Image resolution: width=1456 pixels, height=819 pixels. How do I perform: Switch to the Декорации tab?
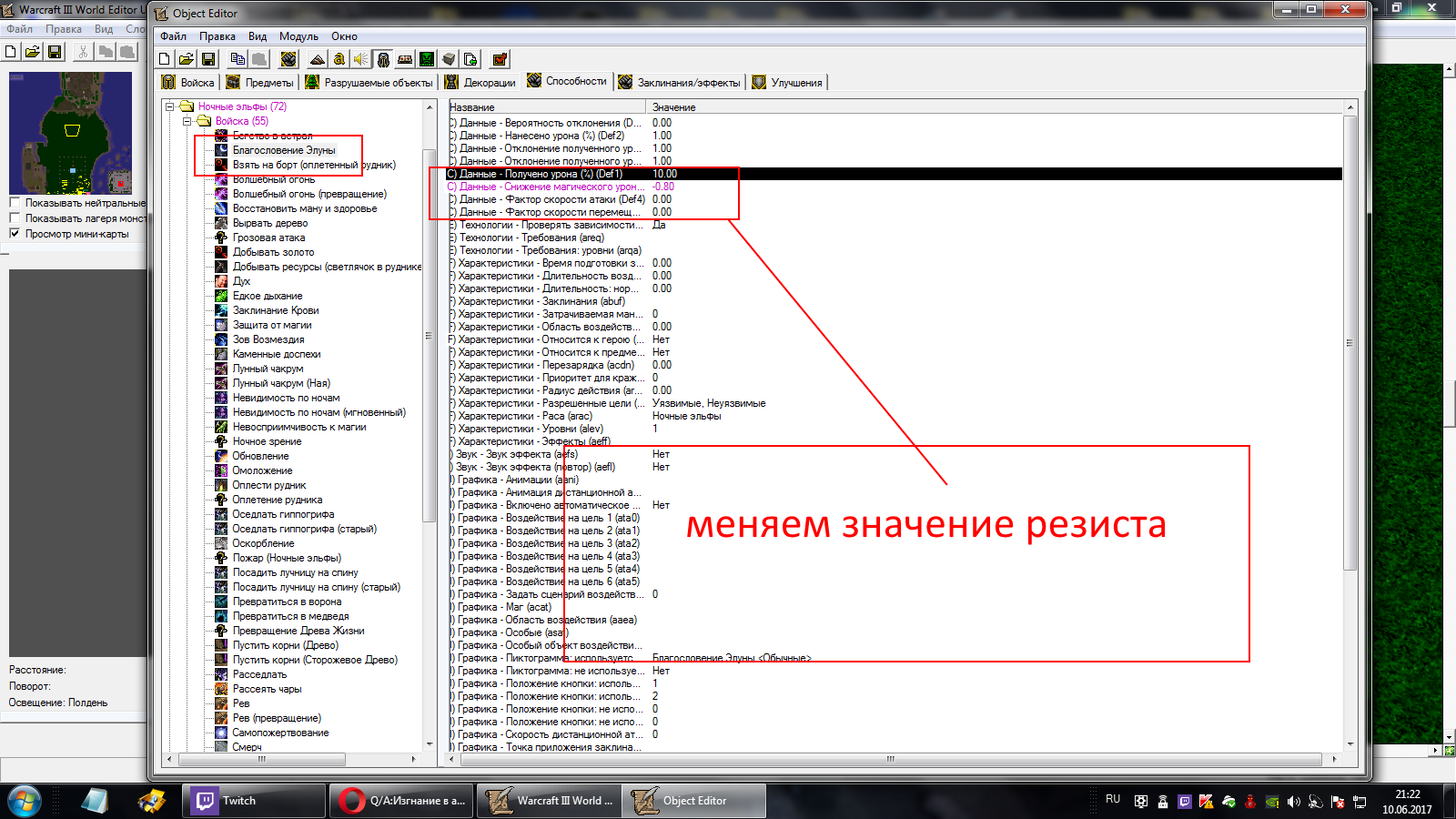pos(480,83)
